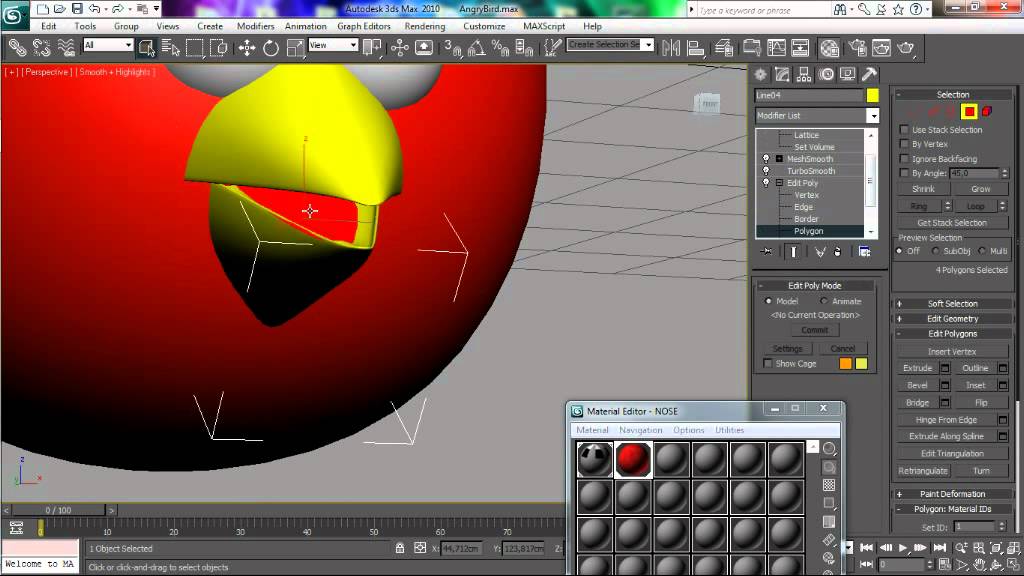Click the Mirror tool icon
The image size is (1024, 576).
[x=671, y=48]
